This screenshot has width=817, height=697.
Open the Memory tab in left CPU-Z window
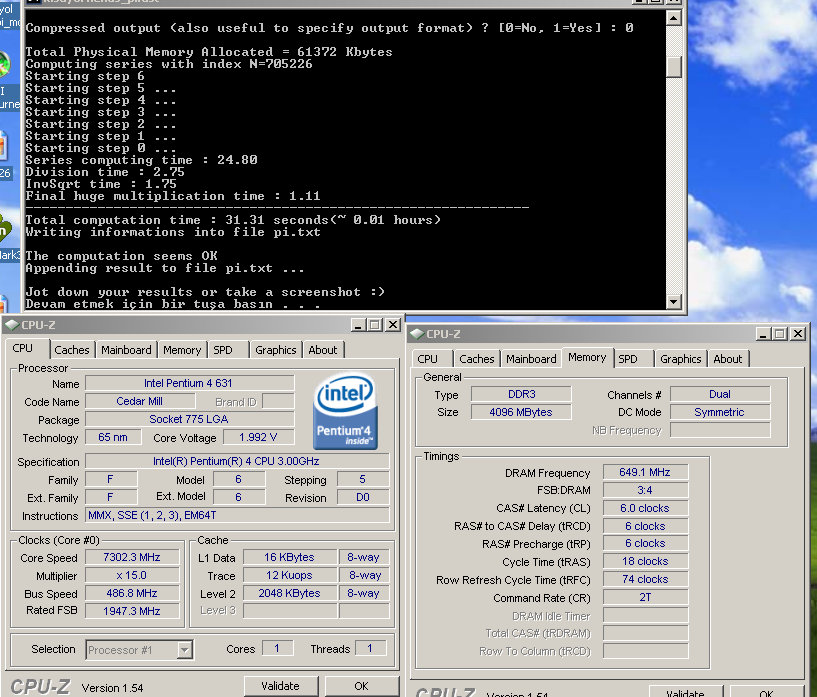182,350
